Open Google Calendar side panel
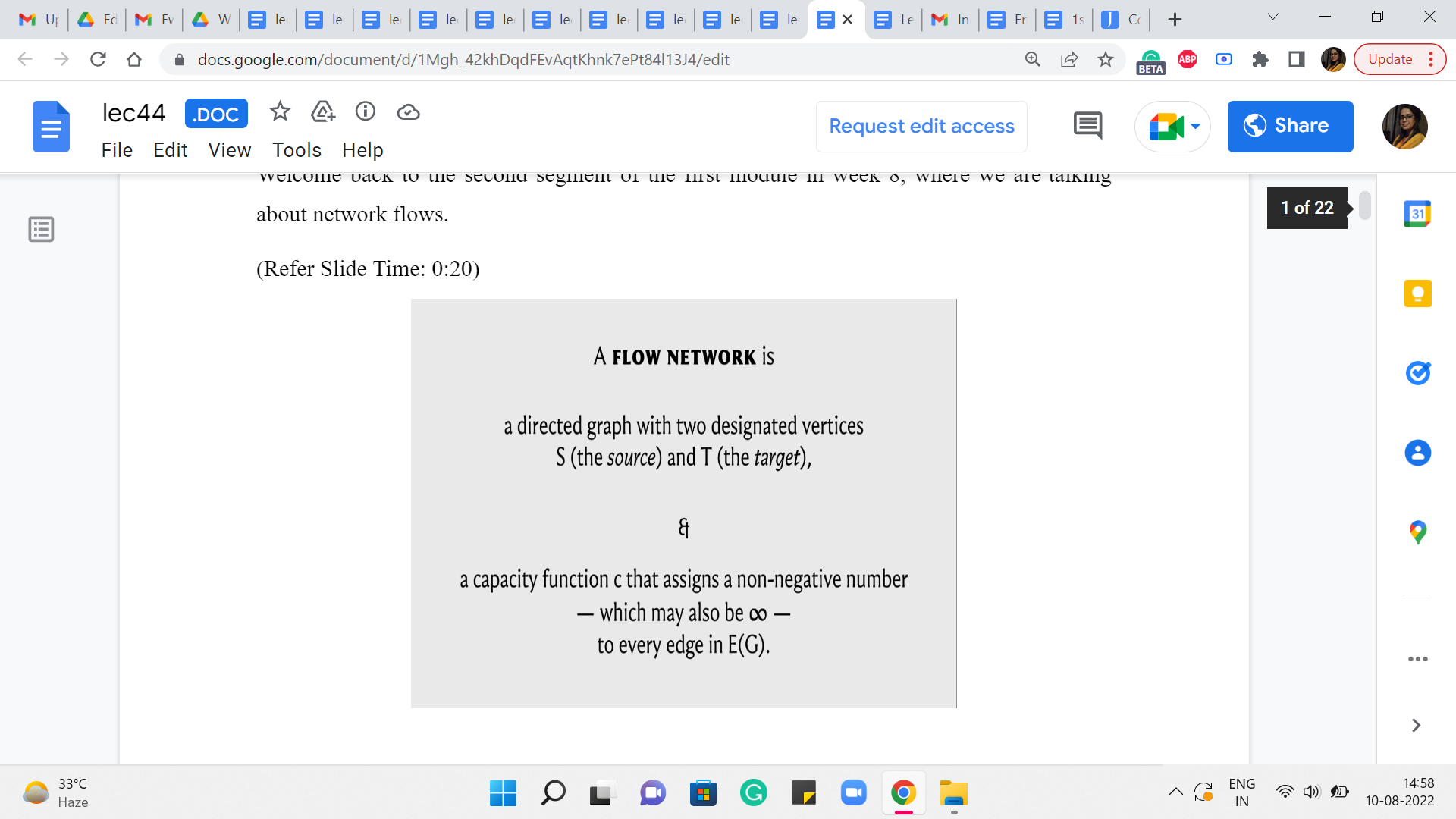This screenshot has height=819, width=1456. click(x=1417, y=214)
